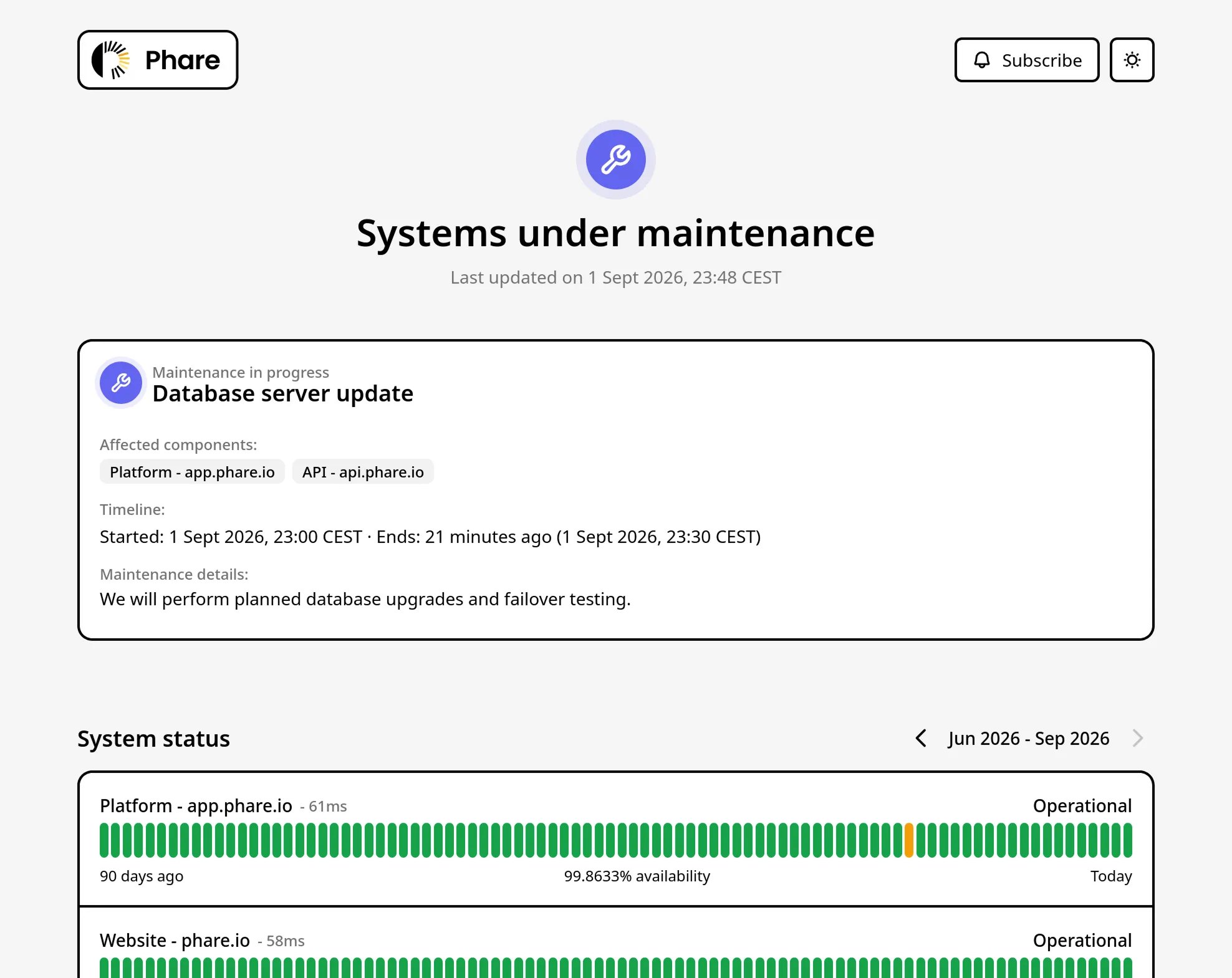This screenshot has height=978, width=1232.
Task: Click the first green uptime bar of the Platform row
Action: click(104, 840)
